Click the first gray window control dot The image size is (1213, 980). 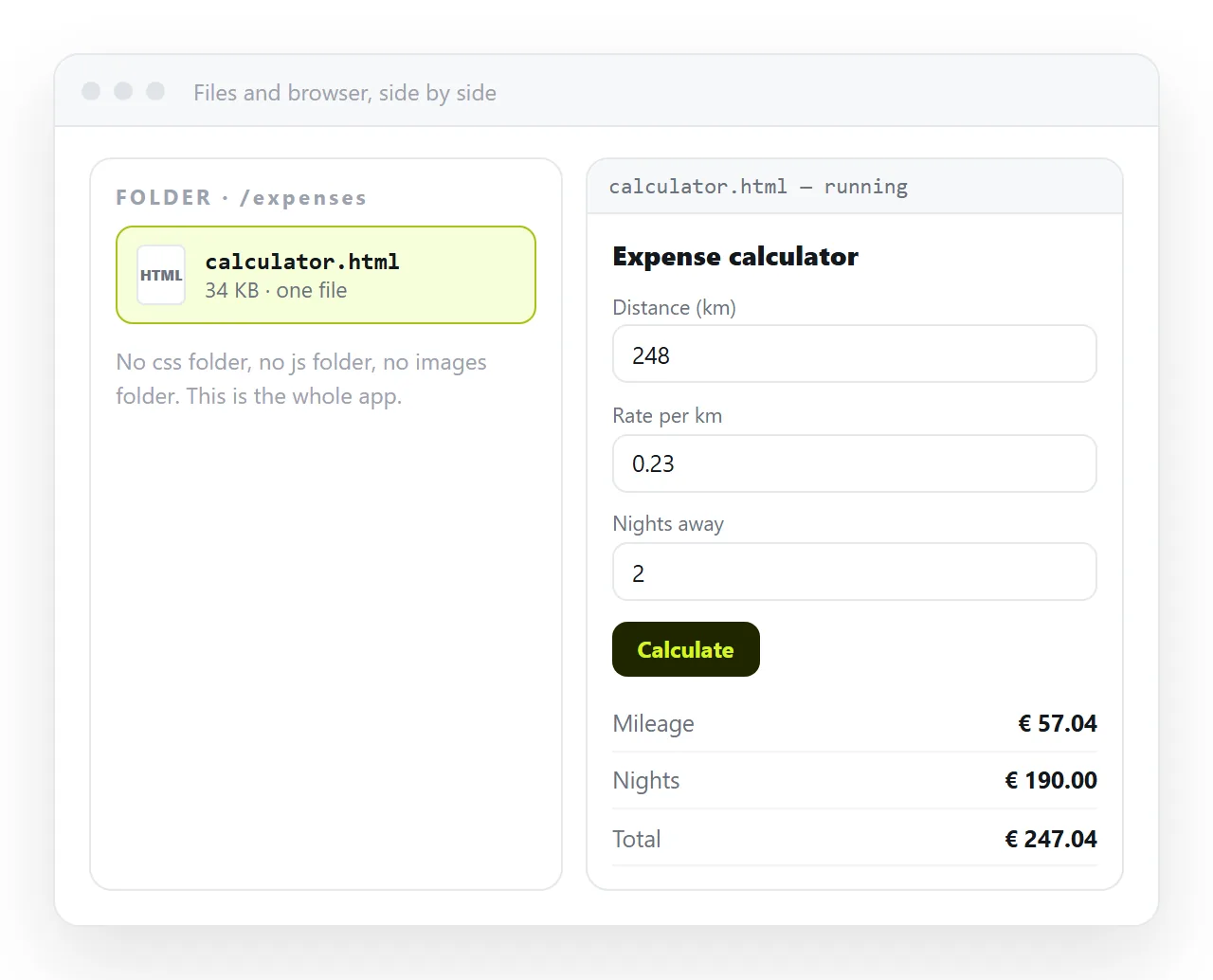pos(91,91)
